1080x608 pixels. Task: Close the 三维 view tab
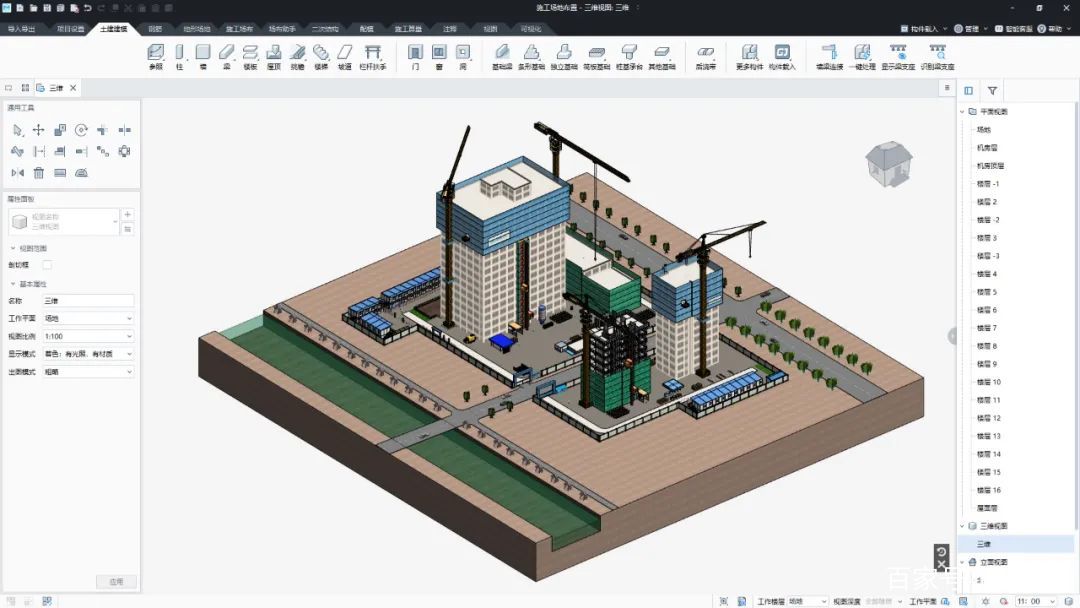(73, 88)
